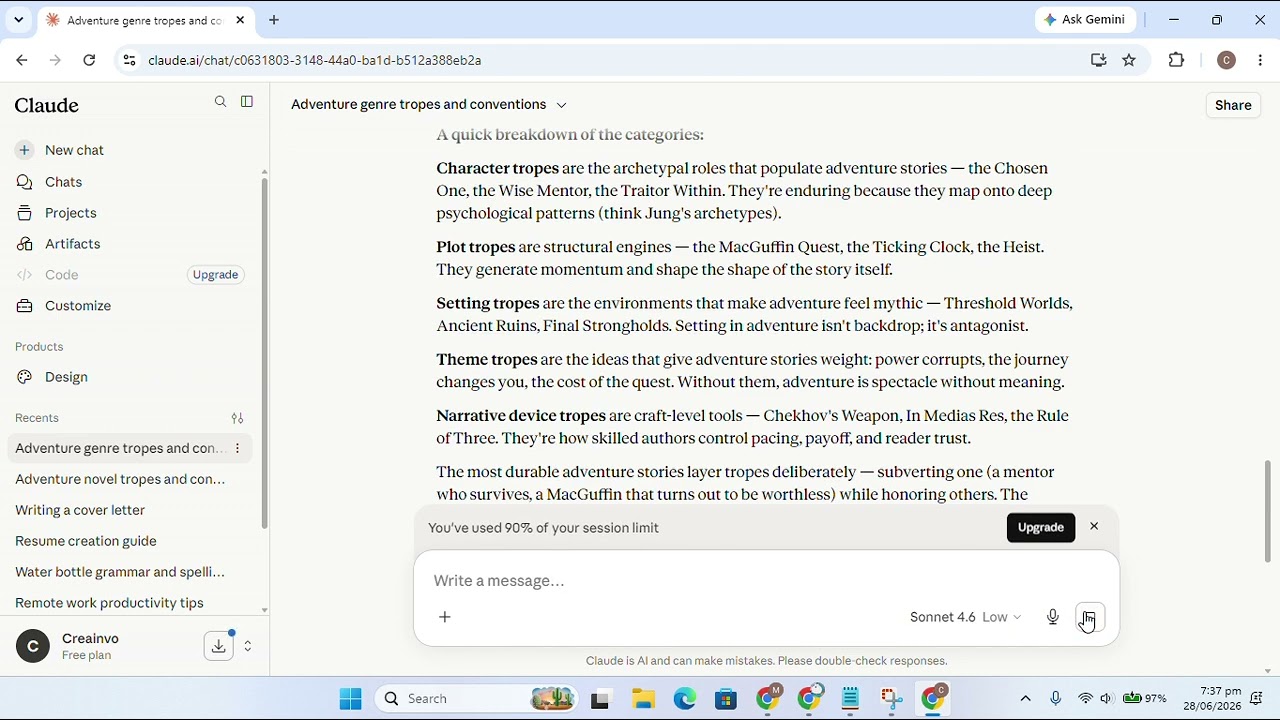Open Wi-Fi network tray icon
The height and width of the screenshot is (720, 1280).
tap(1085, 699)
